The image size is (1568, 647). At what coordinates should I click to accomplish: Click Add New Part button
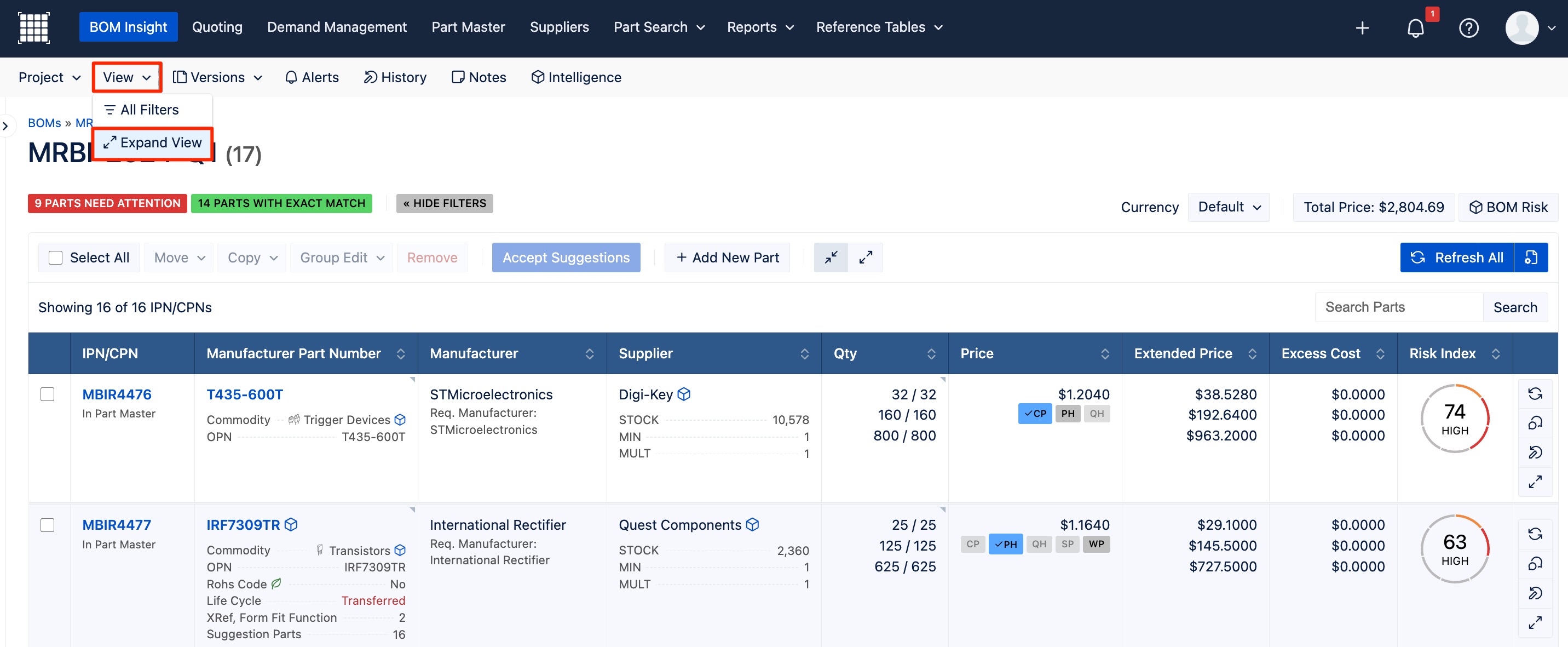point(727,257)
